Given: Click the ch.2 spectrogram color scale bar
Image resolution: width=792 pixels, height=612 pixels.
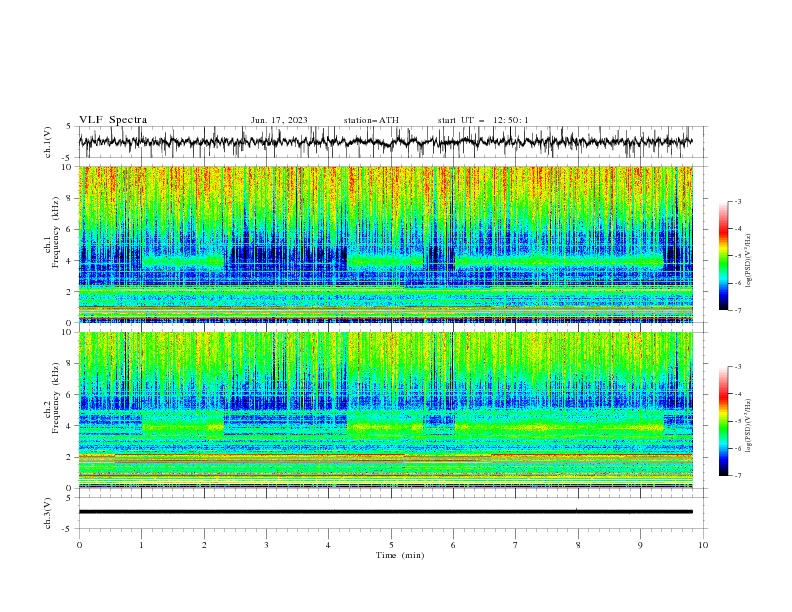Looking at the screenshot, I should click(x=724, y=421).
